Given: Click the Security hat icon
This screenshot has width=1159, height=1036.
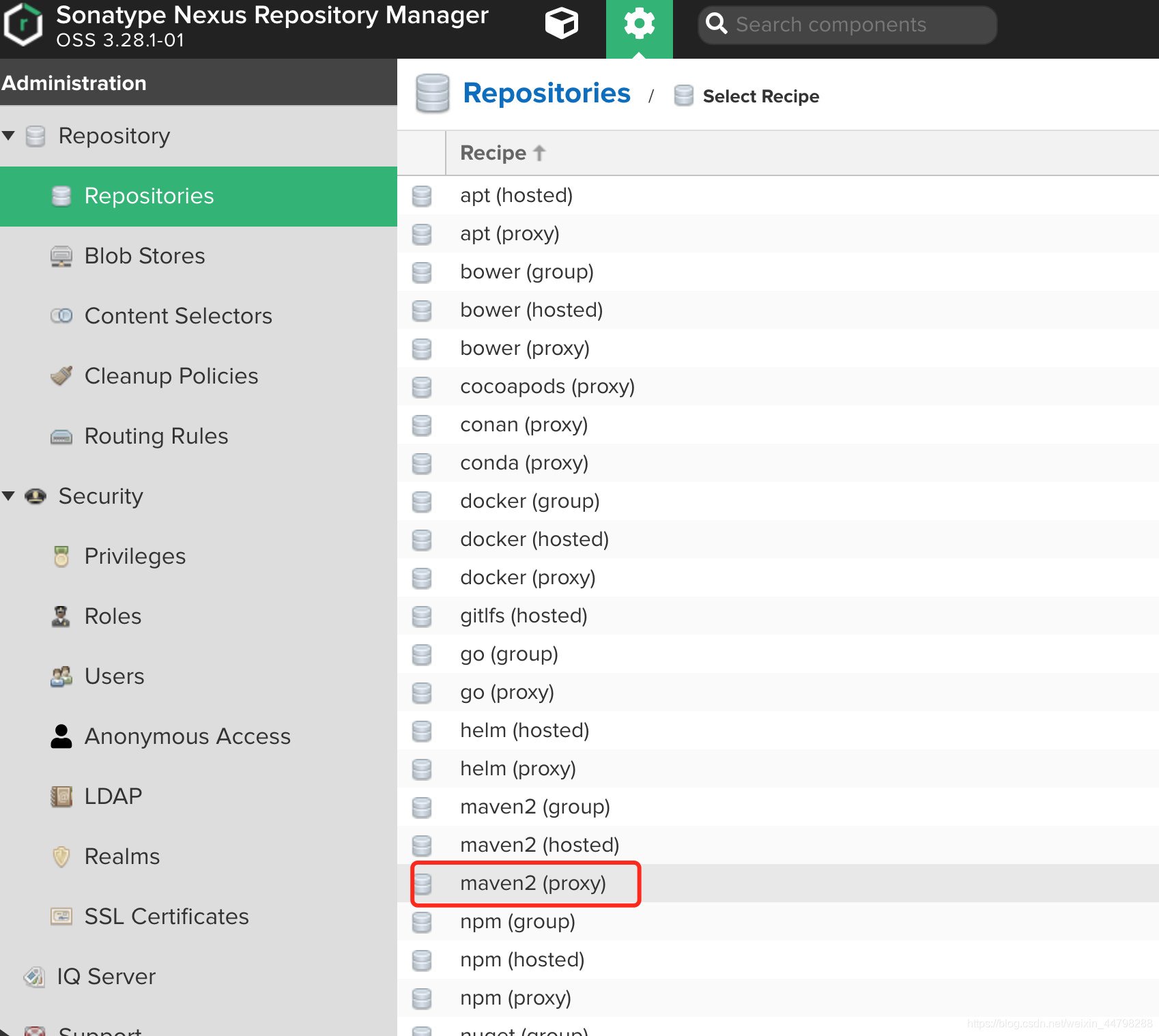Looking at the screenshot, I should [35, 496].
